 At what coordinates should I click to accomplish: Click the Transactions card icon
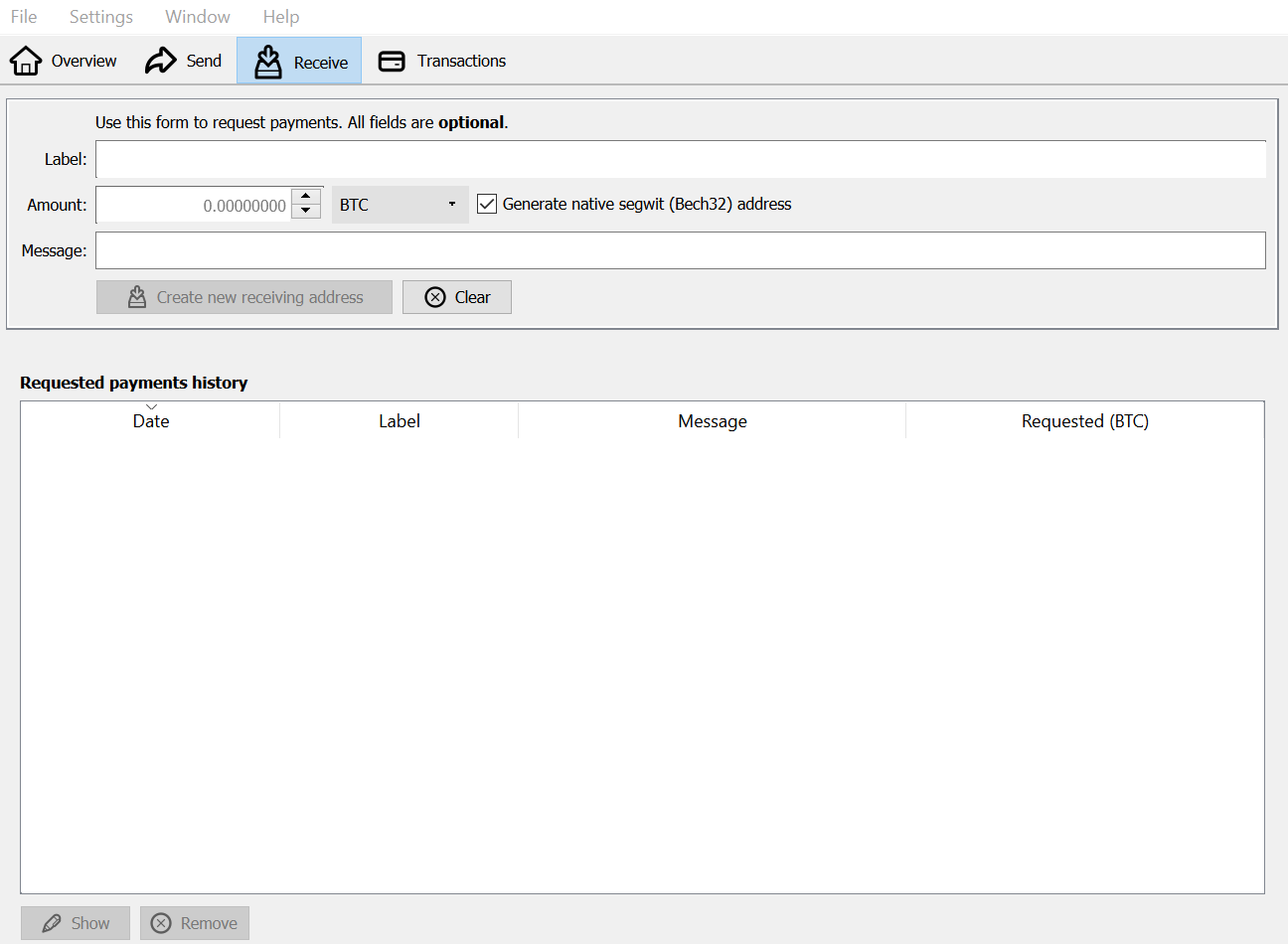click(x=393, y=62)
